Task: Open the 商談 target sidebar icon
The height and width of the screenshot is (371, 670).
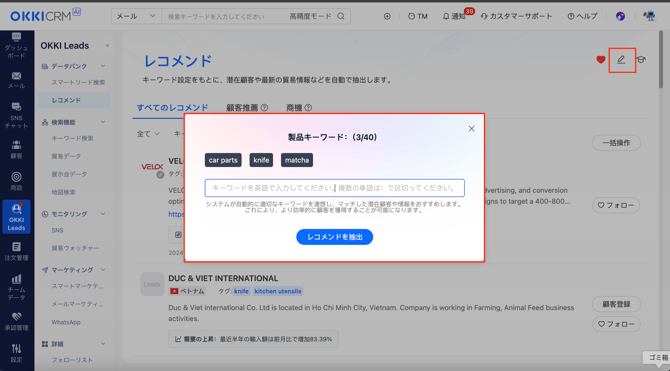Action: [x=16, y=181]
